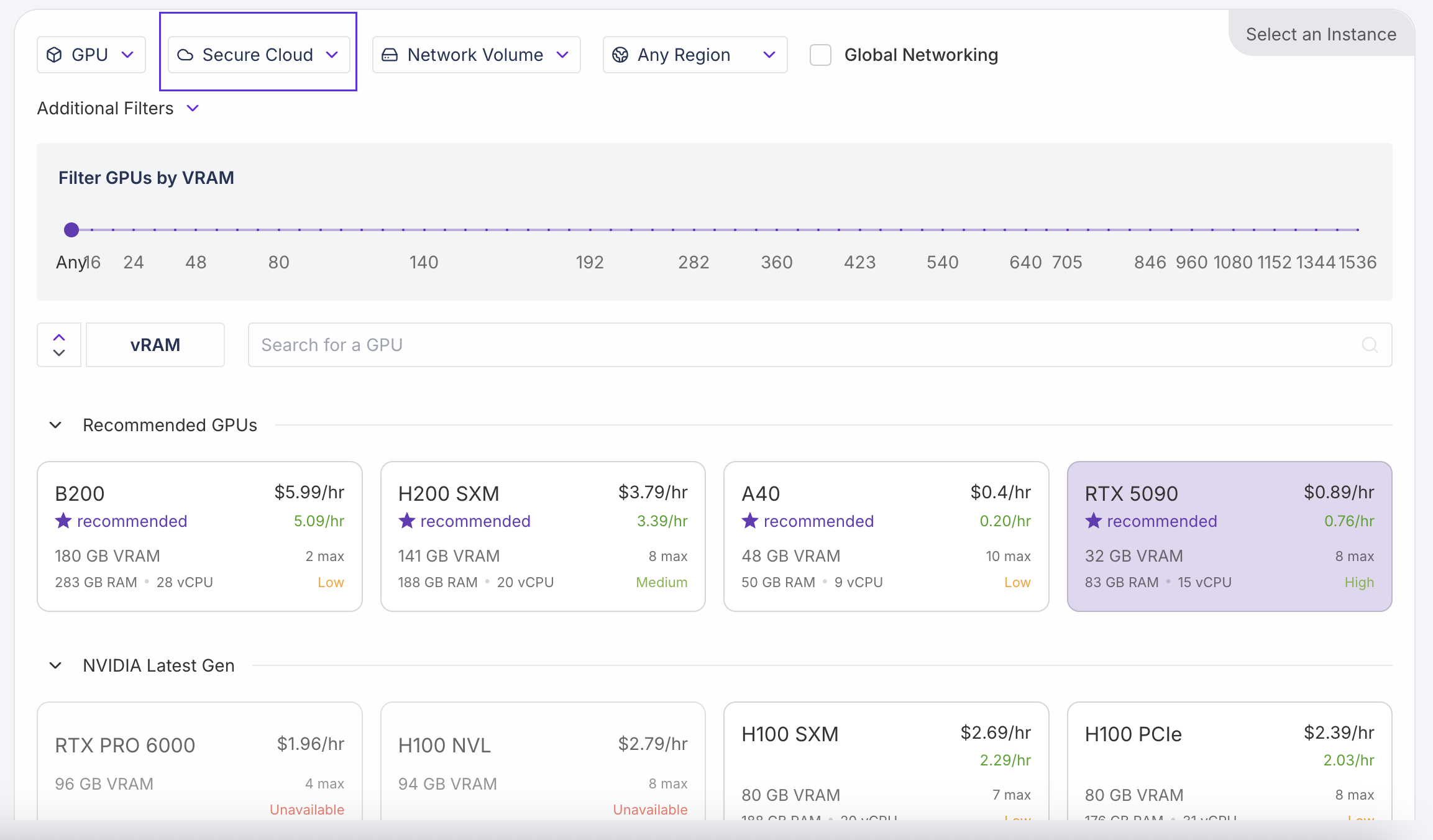Open the GPU type dropdown

coord(91,55)
